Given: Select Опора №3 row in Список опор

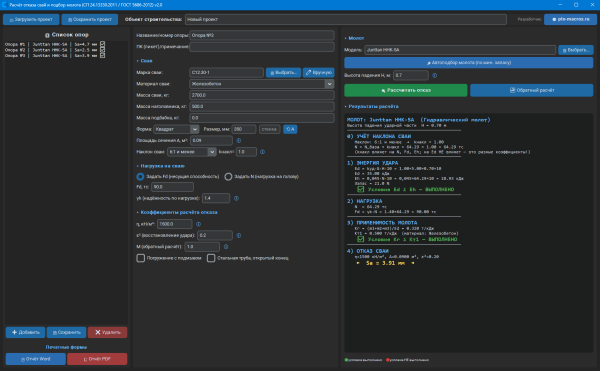Looking at the screenshot, I should coord(55,55).
